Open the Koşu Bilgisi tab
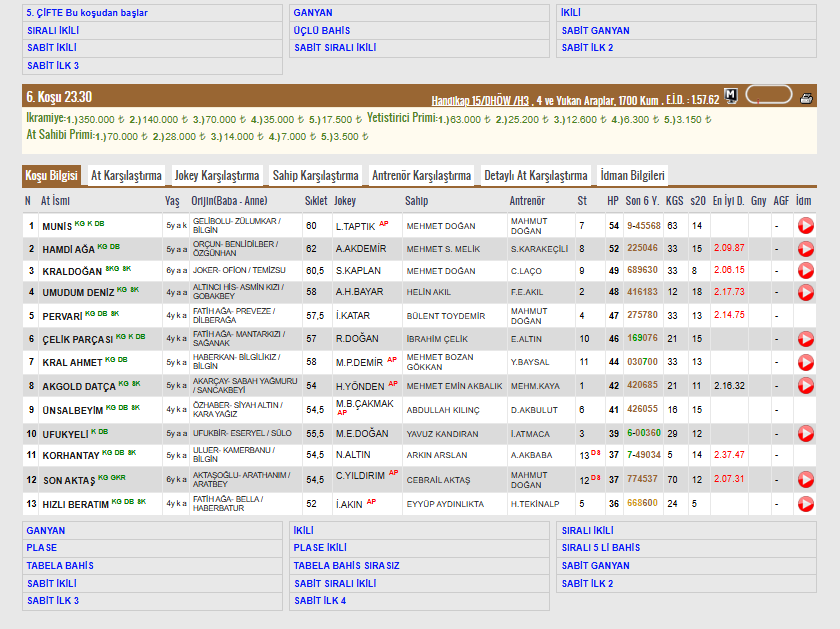 coord(51,175)
